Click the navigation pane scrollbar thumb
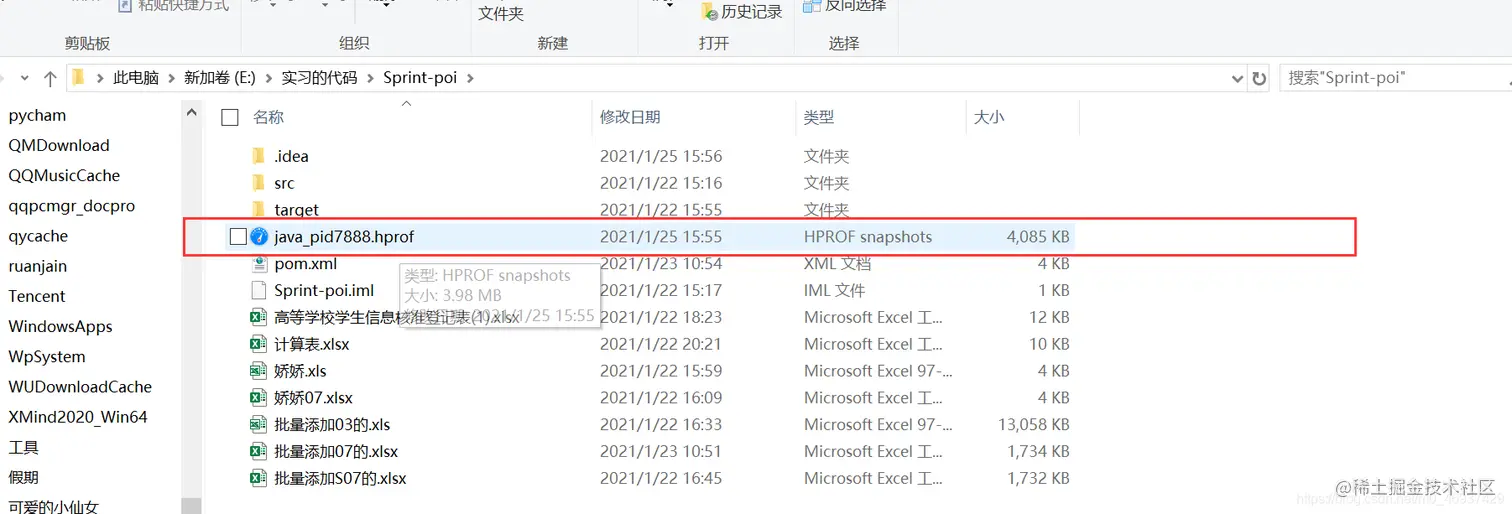1512x514 pixels. 192,506
